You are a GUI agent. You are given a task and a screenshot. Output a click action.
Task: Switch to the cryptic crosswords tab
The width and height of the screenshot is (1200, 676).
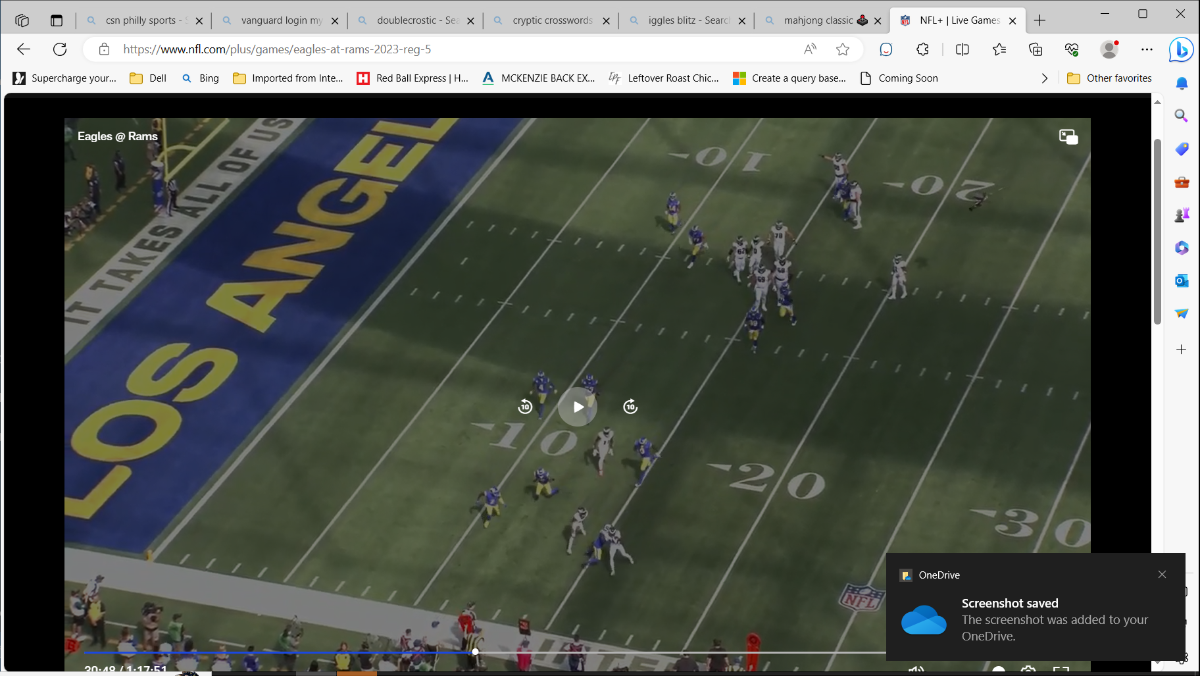click(551, 20)
